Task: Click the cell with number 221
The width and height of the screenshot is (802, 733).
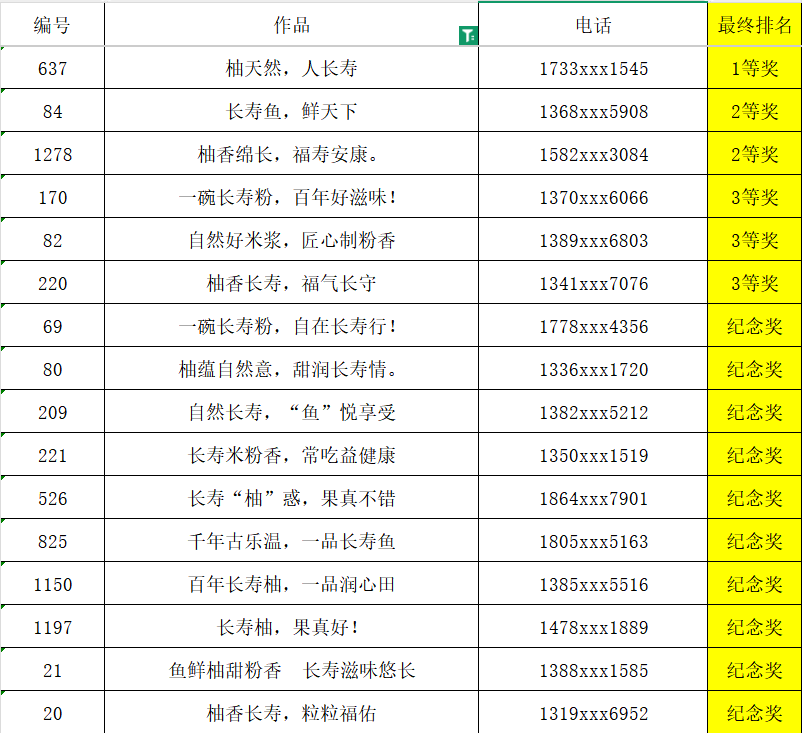Action: (52, 455)
